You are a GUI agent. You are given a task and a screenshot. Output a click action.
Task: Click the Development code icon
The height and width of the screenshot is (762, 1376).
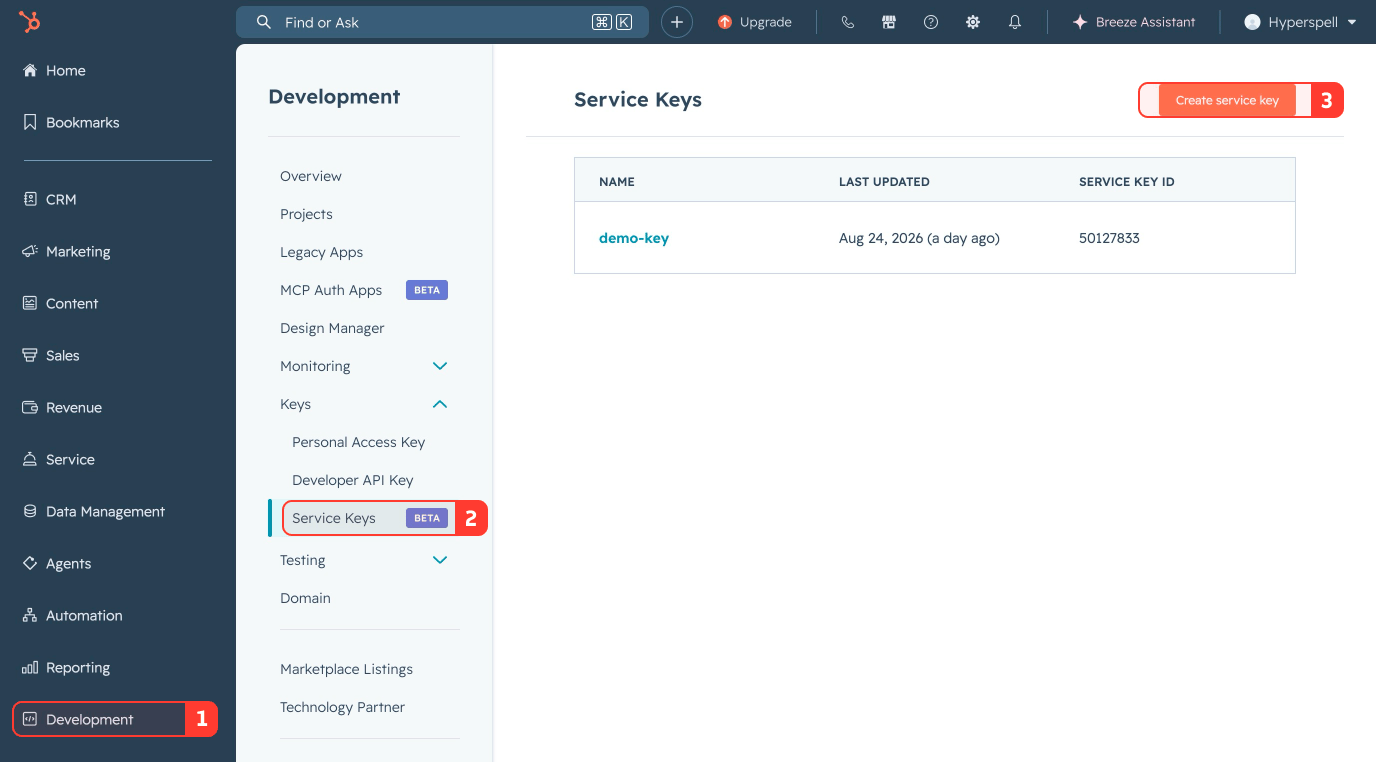click(x=29, y=719)
